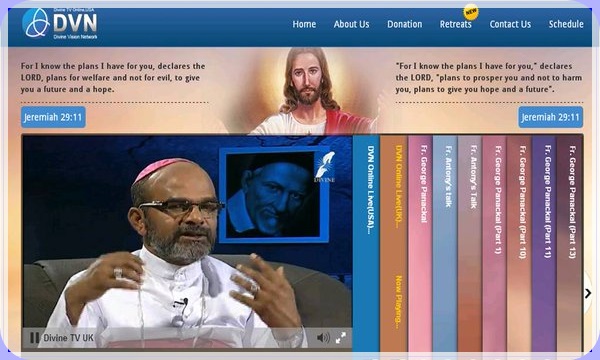
Task: Select the DVN Online Live(UK) channel strip
Action: coord(394,243)
